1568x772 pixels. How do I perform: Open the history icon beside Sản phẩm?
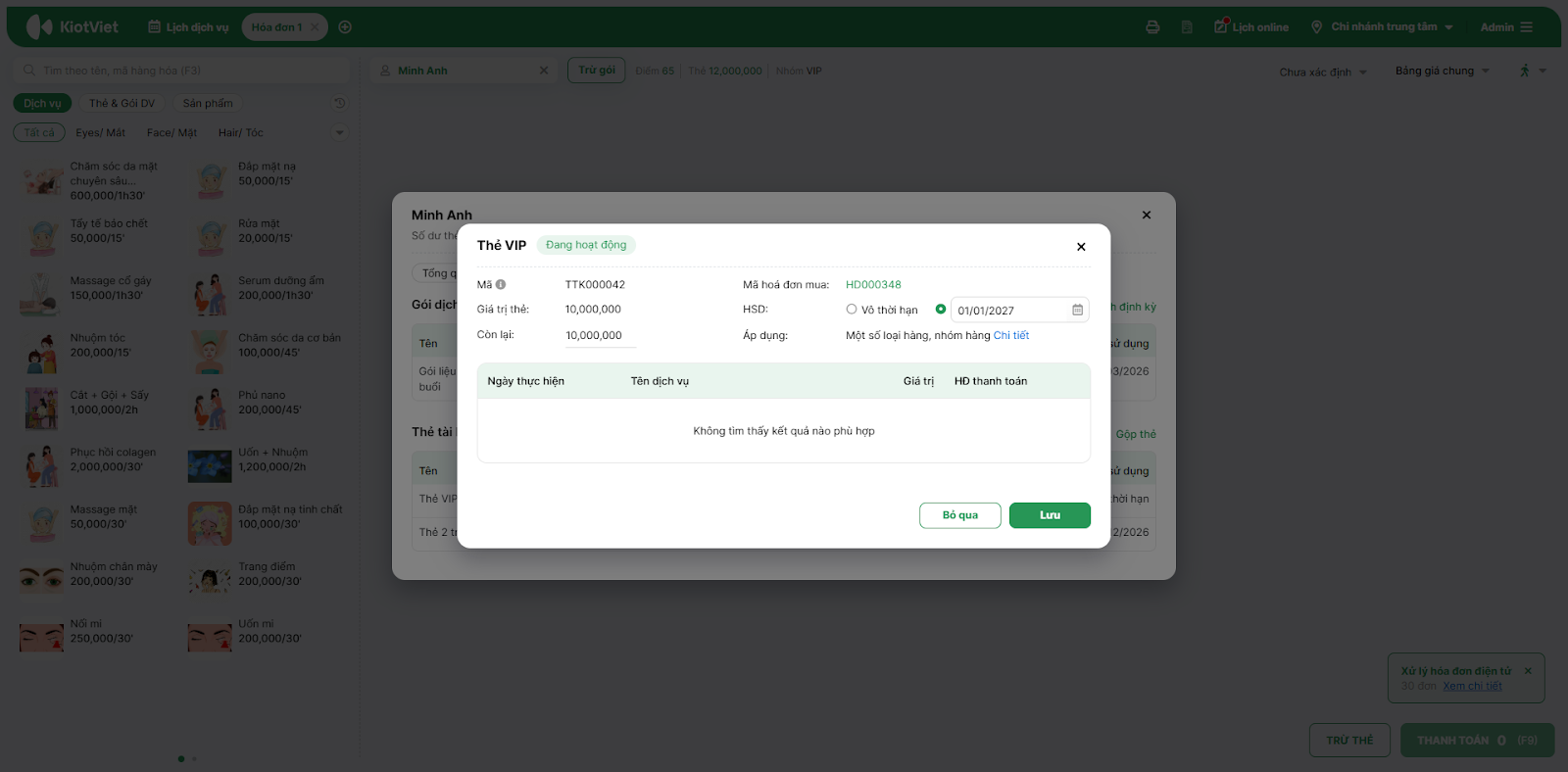click(339, 103)
